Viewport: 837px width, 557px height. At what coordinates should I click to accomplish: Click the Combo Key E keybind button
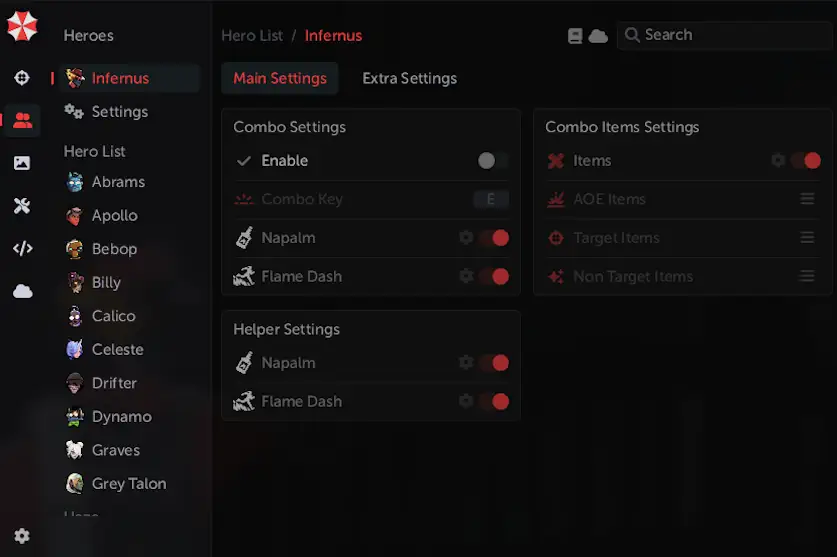coord(491,199)
